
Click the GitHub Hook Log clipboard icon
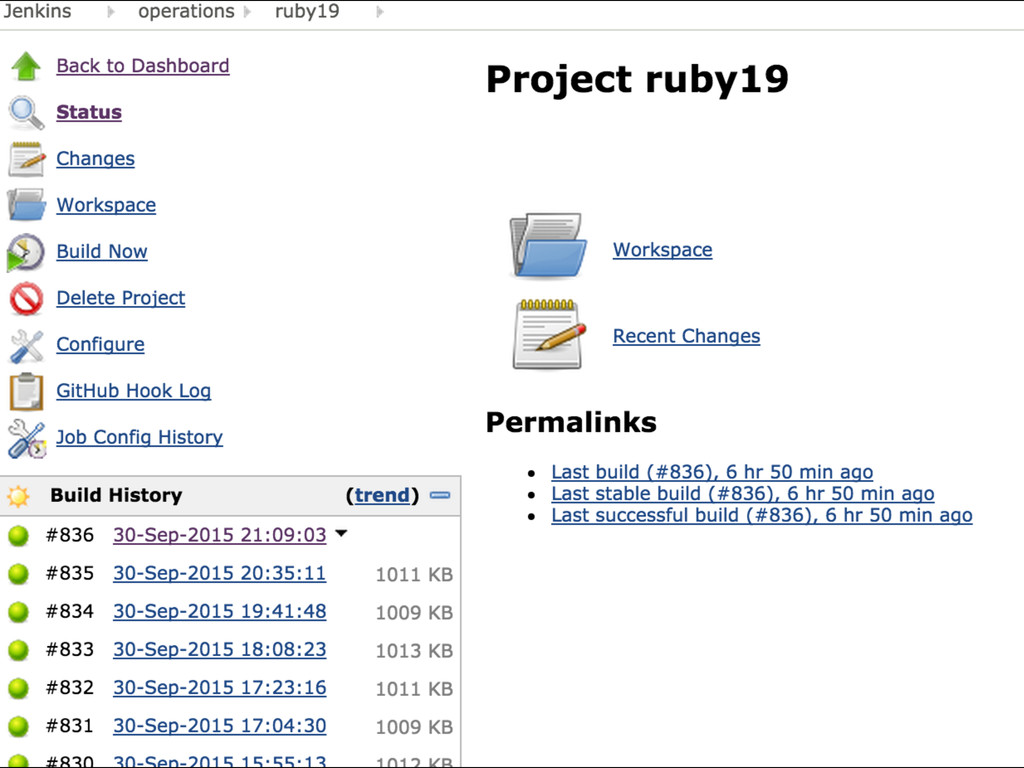point(26,391)
